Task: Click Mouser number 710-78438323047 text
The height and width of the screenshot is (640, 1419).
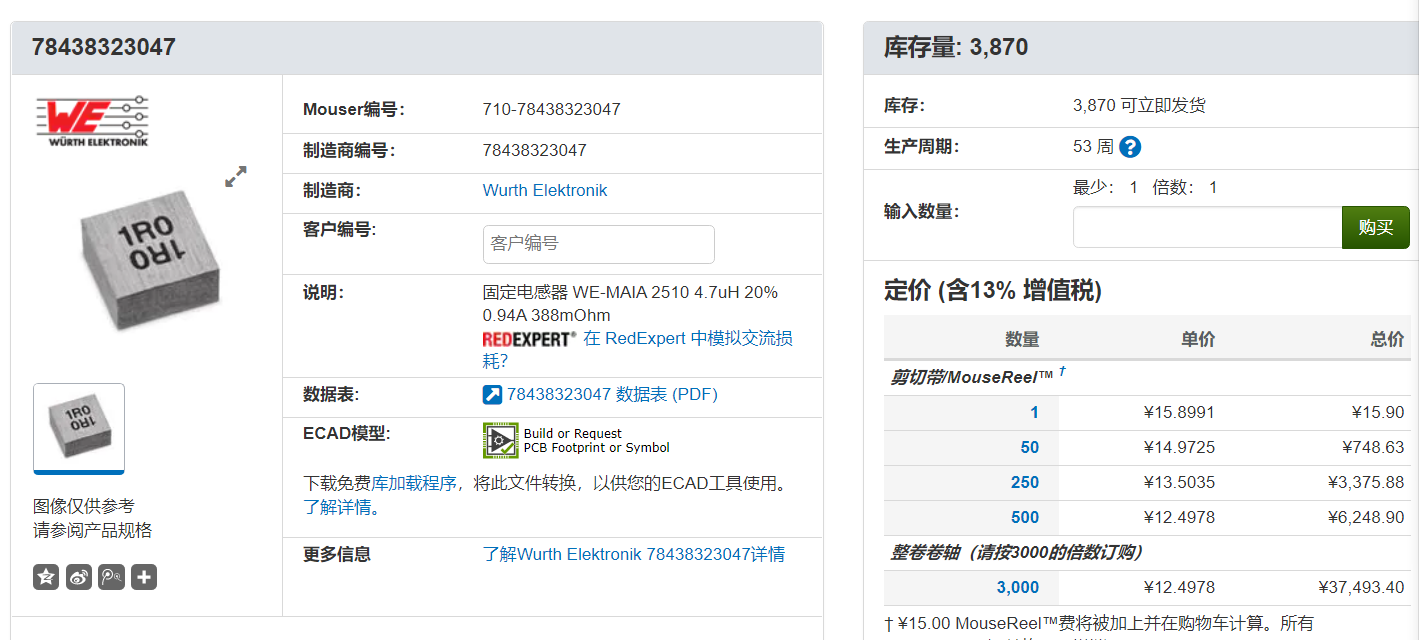Action: coord(552,109)
